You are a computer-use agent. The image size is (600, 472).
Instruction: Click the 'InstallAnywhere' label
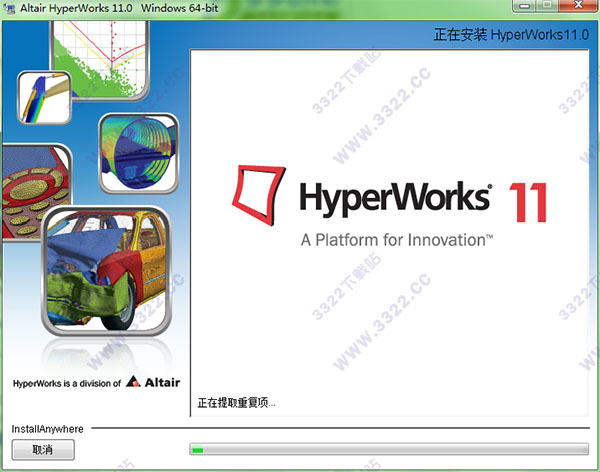tap(47, 429)
